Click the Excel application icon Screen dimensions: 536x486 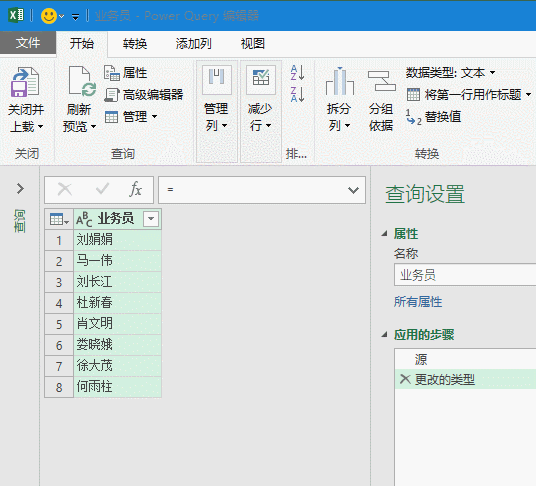(x=16, y=15)
